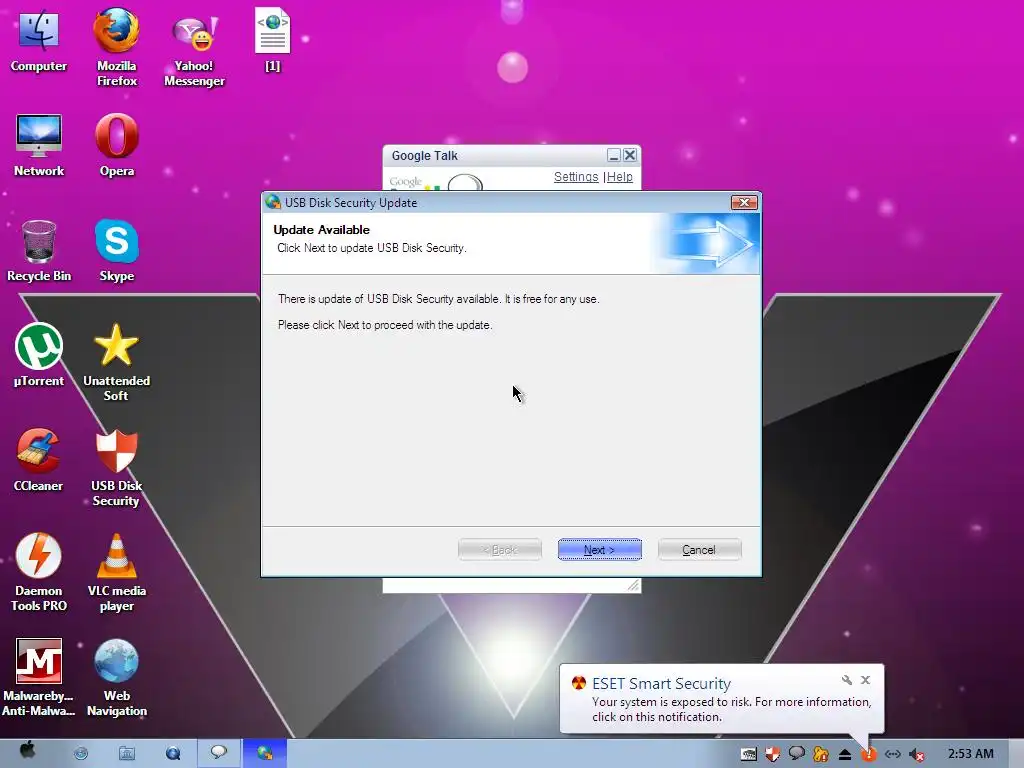Close the Google Talk window
The height and width of the screenshot is (768, 1024).
pos(630,155)
